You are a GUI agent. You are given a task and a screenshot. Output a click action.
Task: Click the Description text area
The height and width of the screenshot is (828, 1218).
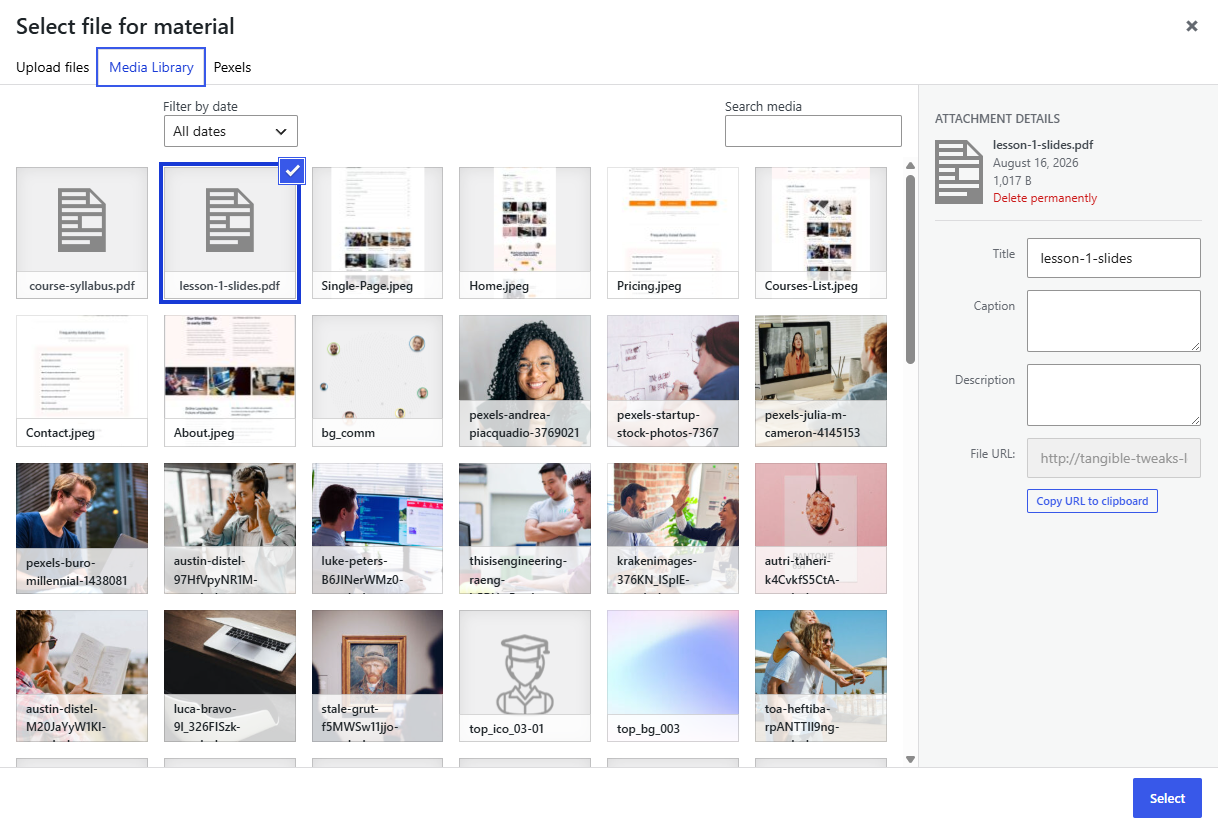tap(1113, 395)
